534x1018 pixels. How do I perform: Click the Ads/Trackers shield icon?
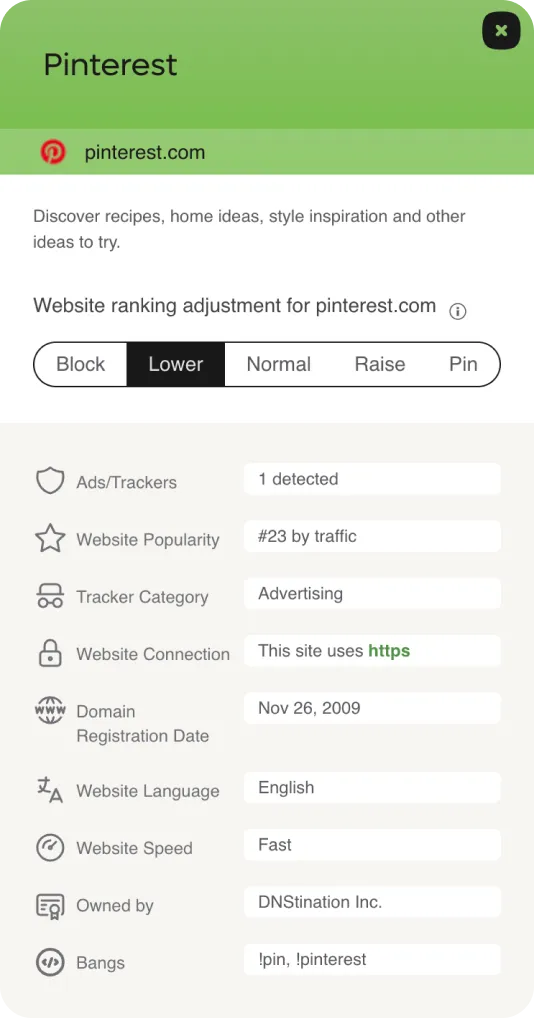point(50,482)
